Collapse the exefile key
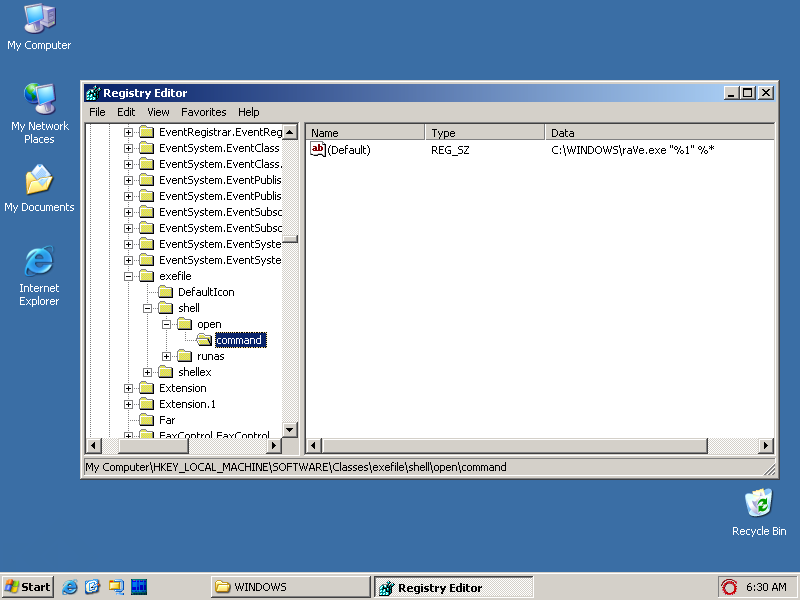Viewport: 800px width, 600px height. coord(128,276)
